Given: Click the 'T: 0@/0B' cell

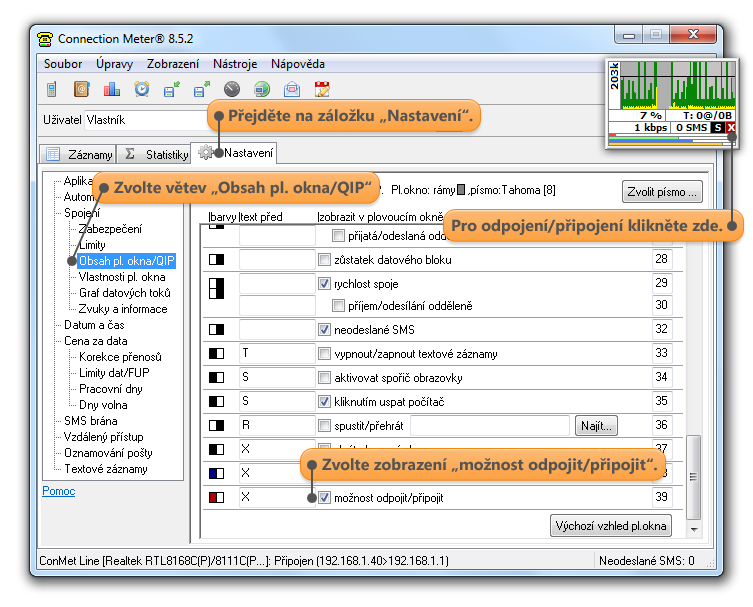Looking at the screenshot, I should coord(701,116).
